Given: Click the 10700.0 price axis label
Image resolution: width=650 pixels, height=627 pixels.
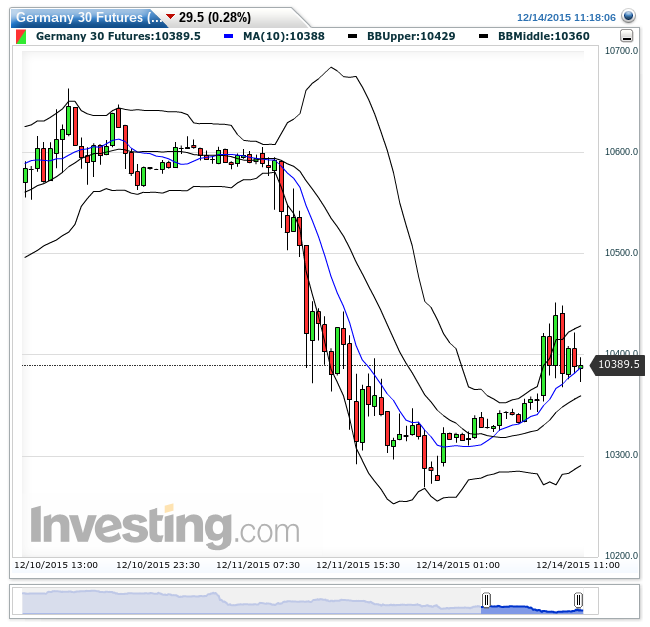Looking at the screenshot, I should [621, 51].
